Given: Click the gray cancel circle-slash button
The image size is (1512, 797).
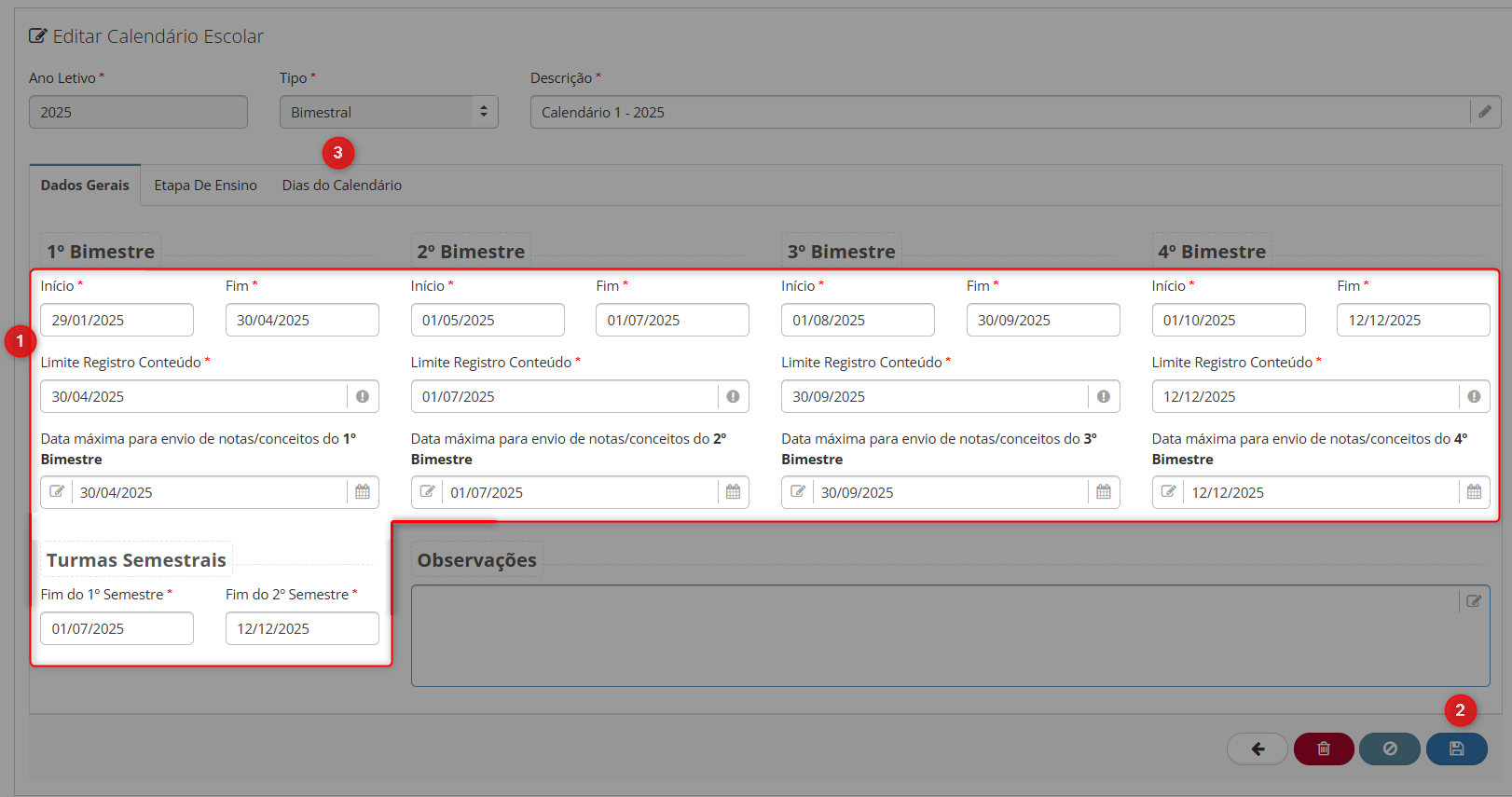Looking at the screenshot, I should 1389,749.
